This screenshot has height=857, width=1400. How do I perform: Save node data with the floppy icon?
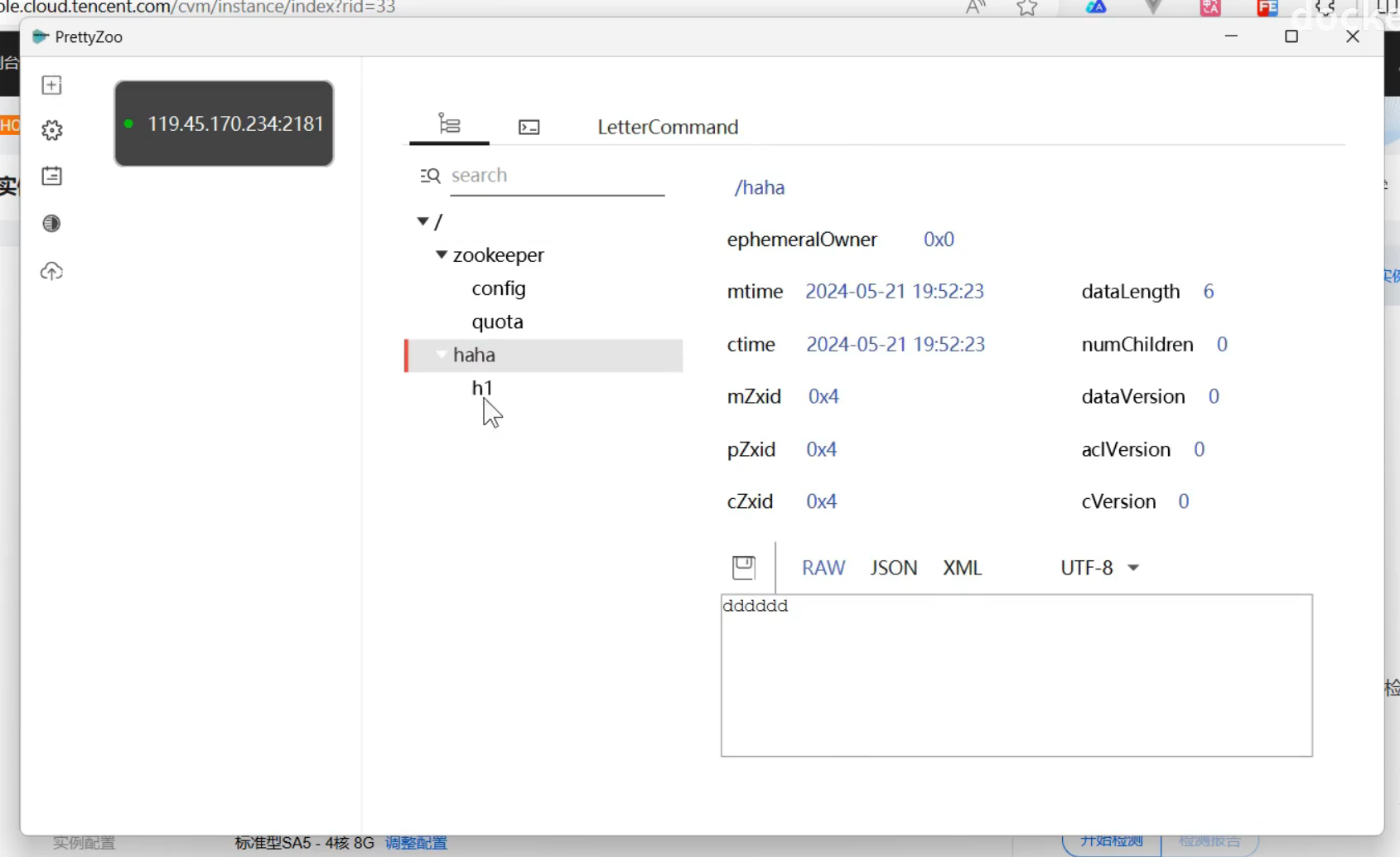(744, 568)
